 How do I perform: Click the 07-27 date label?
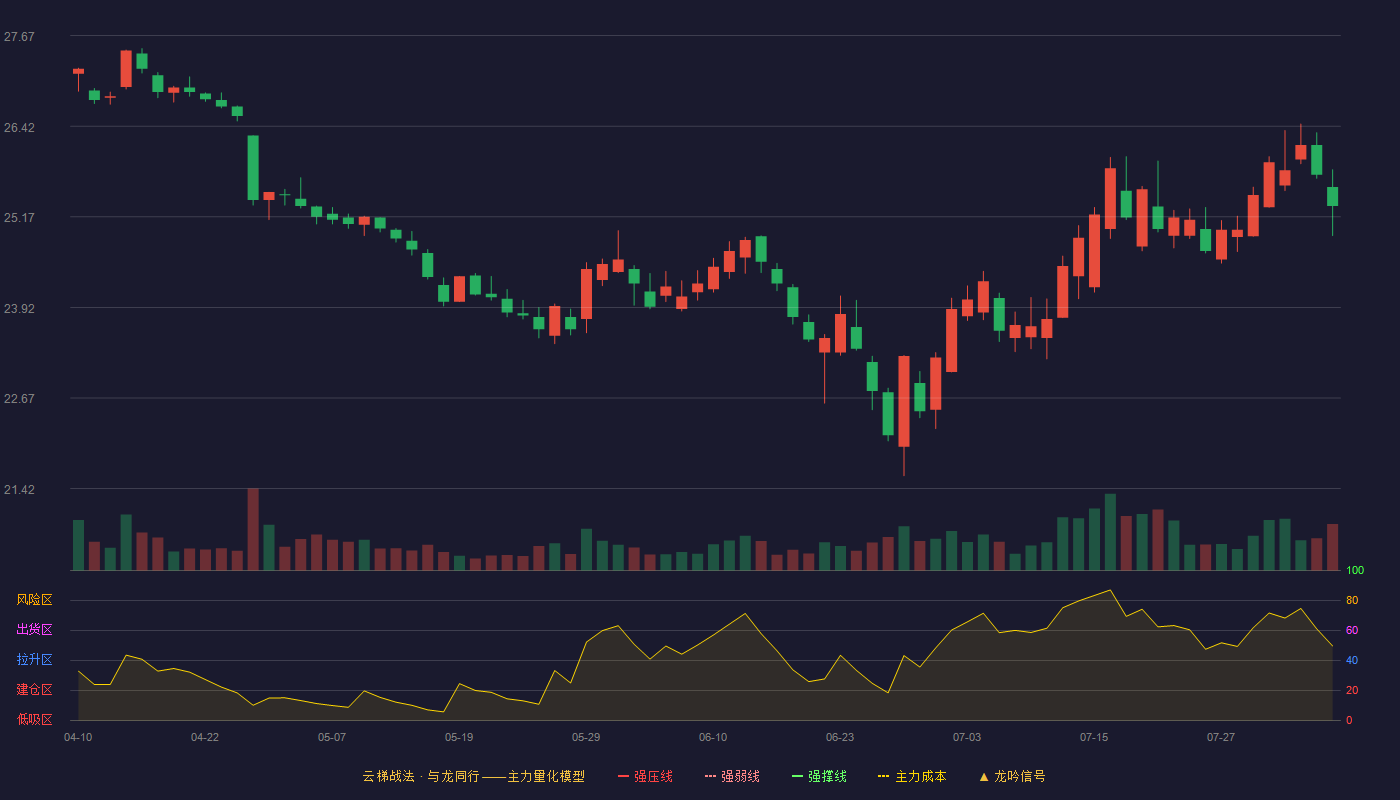click(1221, 737)
